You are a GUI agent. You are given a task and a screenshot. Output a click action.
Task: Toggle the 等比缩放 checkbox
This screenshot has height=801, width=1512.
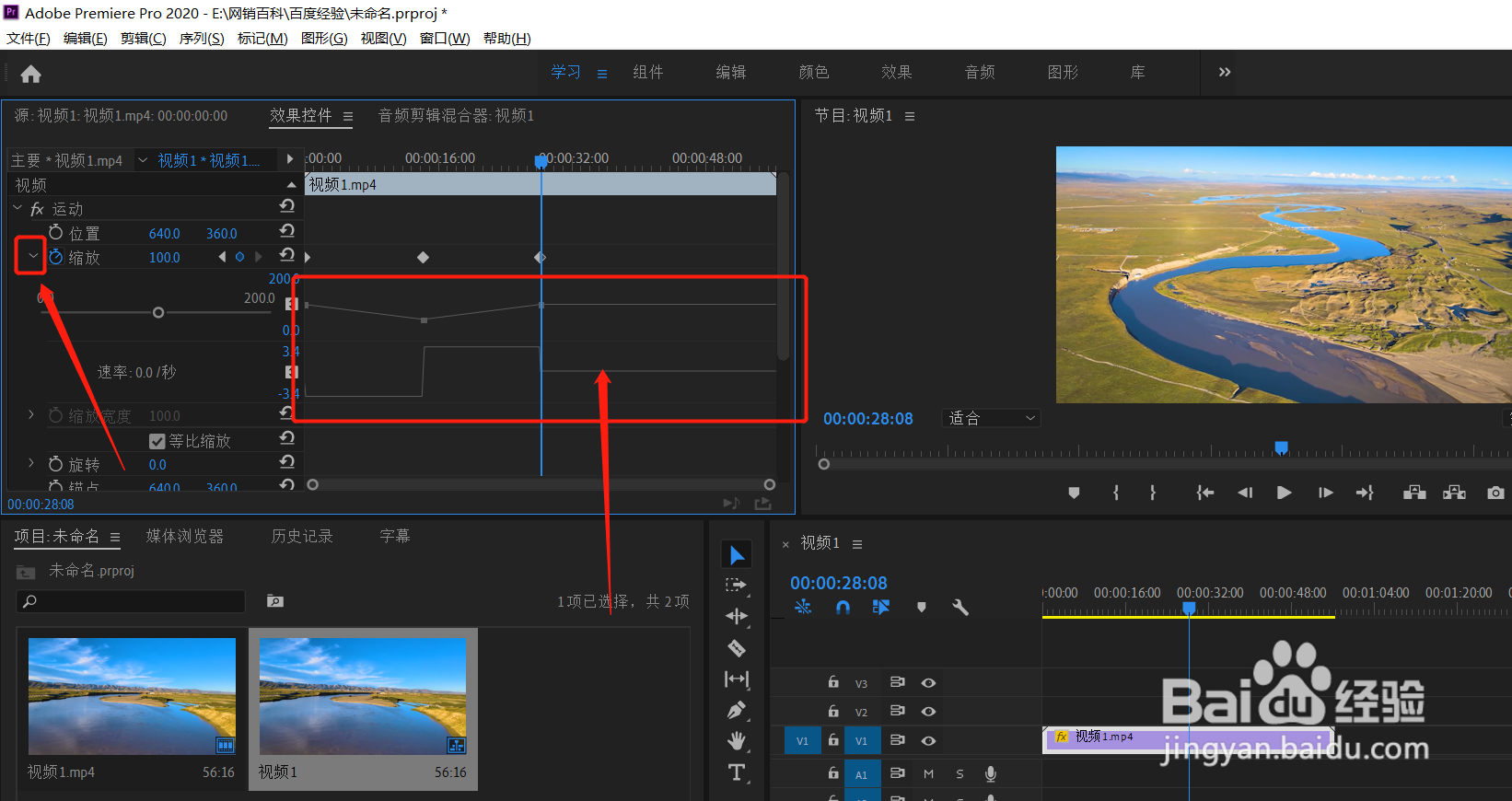(157, 441)
